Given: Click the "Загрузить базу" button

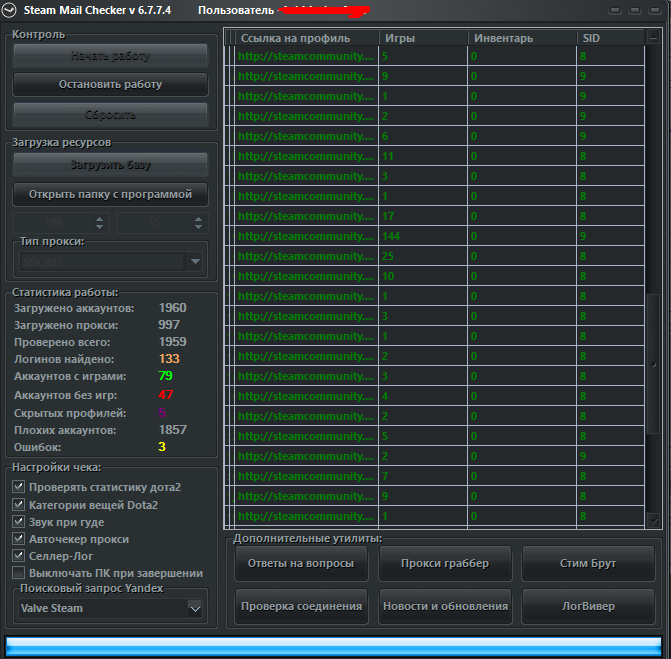Looking at the screenshot, I should click(x=110, y=164).
